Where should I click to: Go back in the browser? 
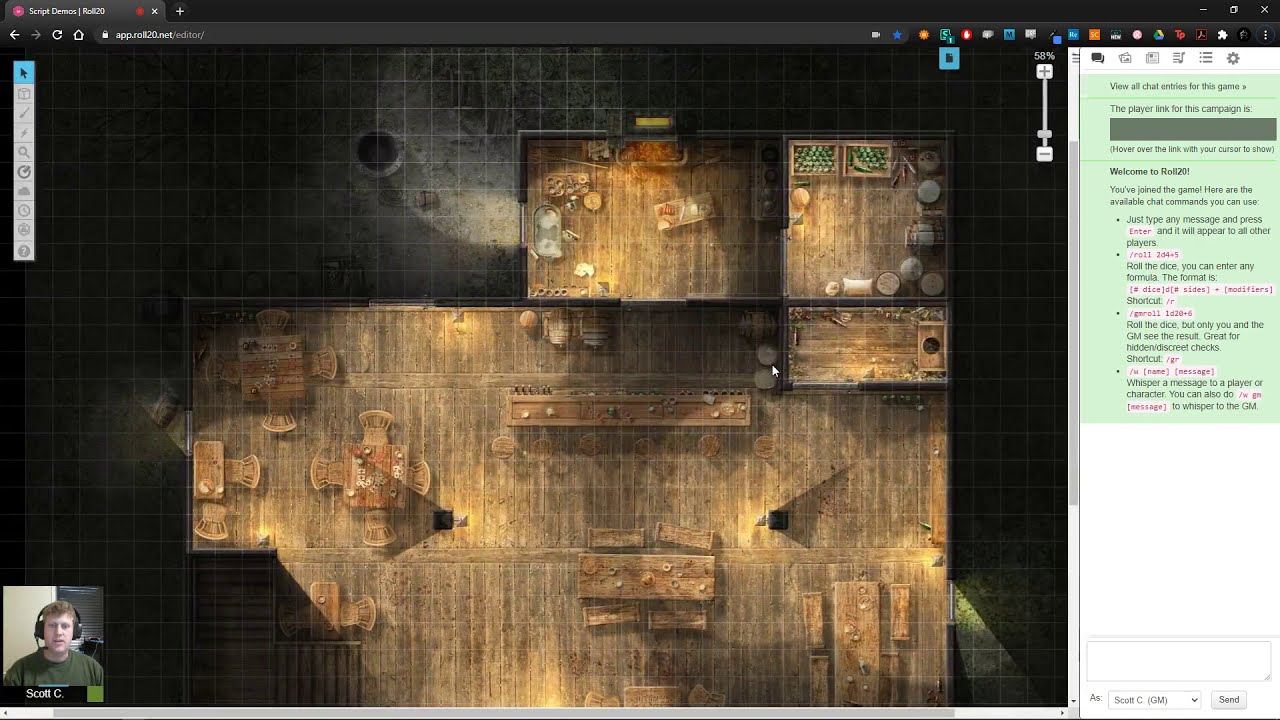pos(14,35)
